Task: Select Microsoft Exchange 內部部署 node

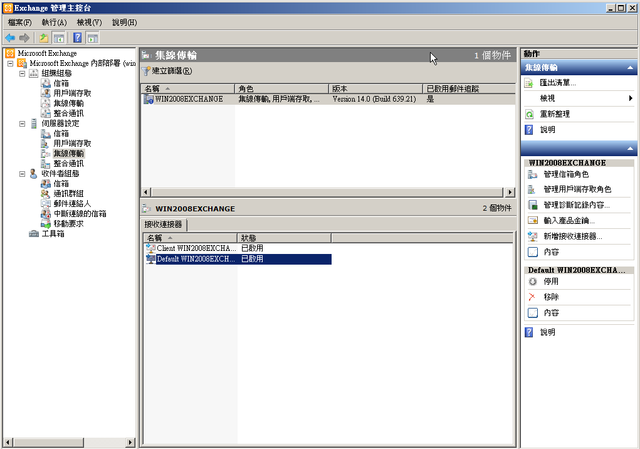Action: click(x=82, y=63)
